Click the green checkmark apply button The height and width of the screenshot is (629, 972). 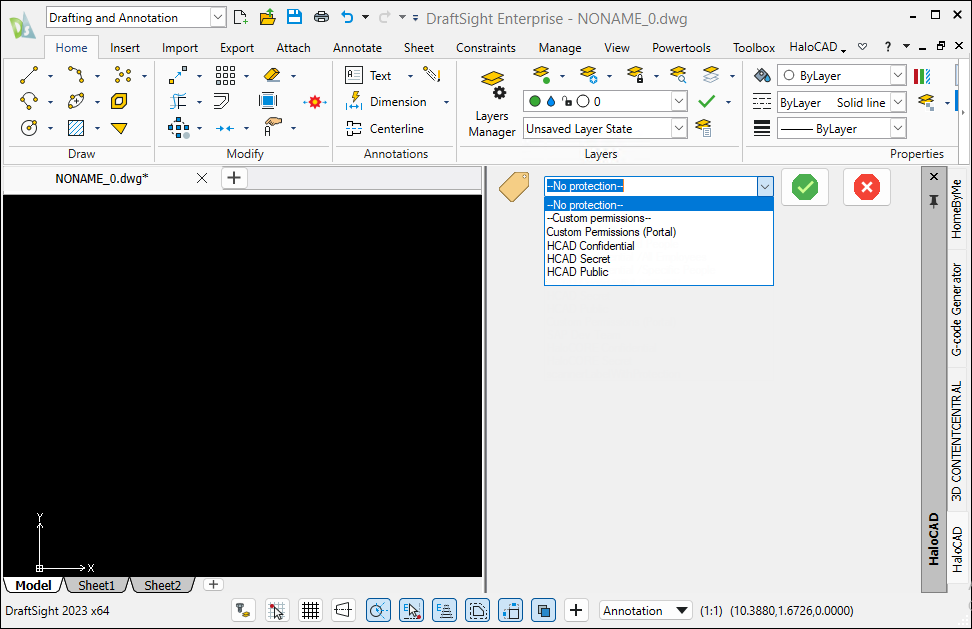click(x=805, y=187)
